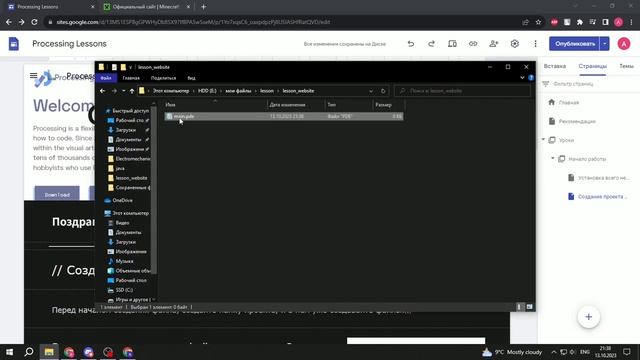
Task: Open the share with others icon
Action: coord(494,44)
